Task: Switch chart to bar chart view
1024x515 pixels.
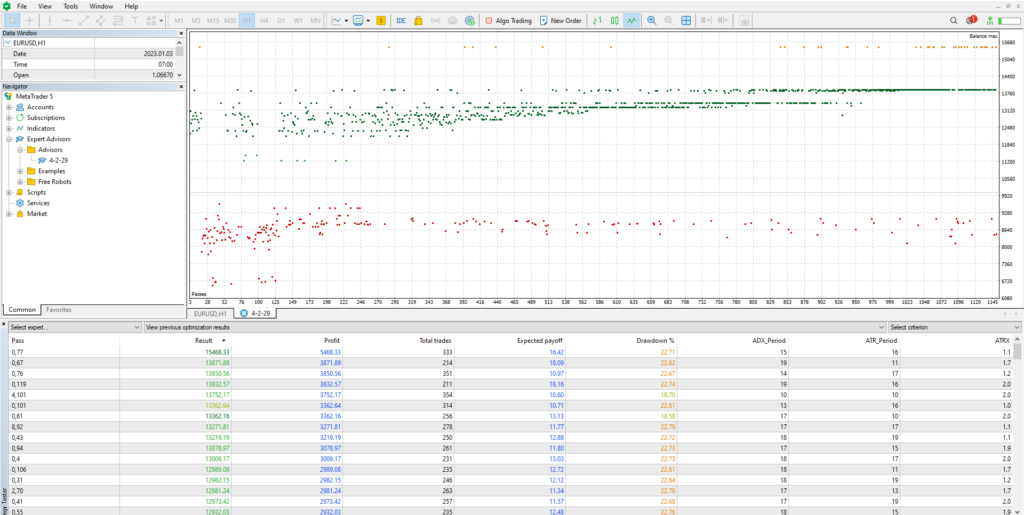Action: [596, 20]
